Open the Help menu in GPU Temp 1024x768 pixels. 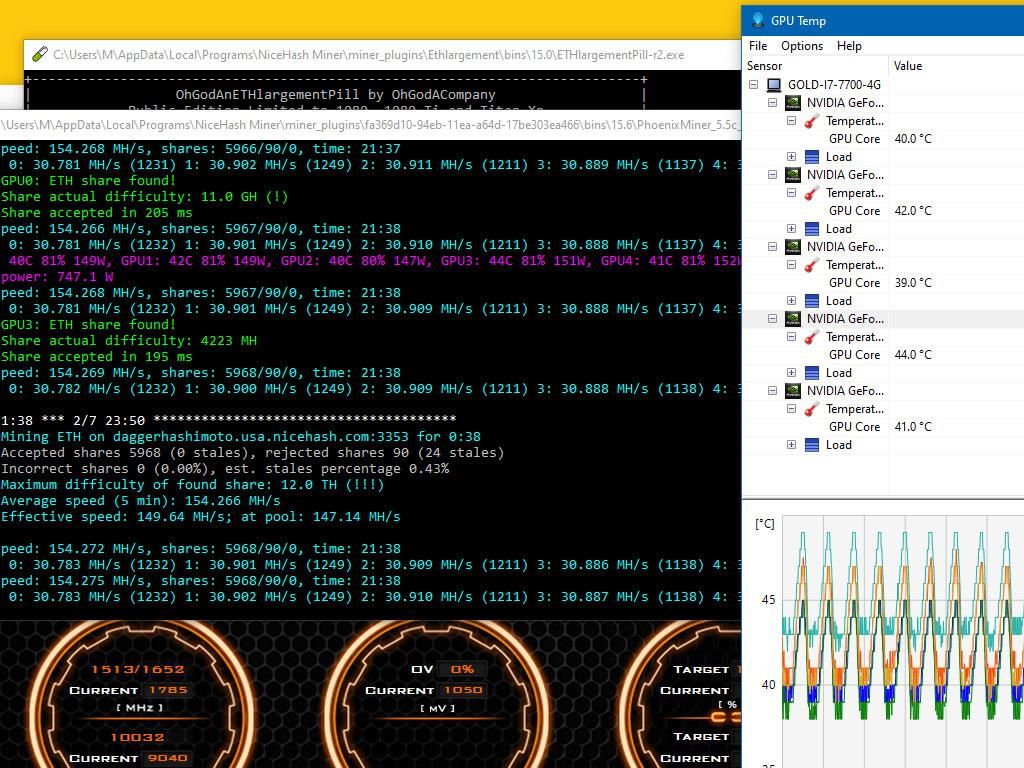tap(849, 46)
